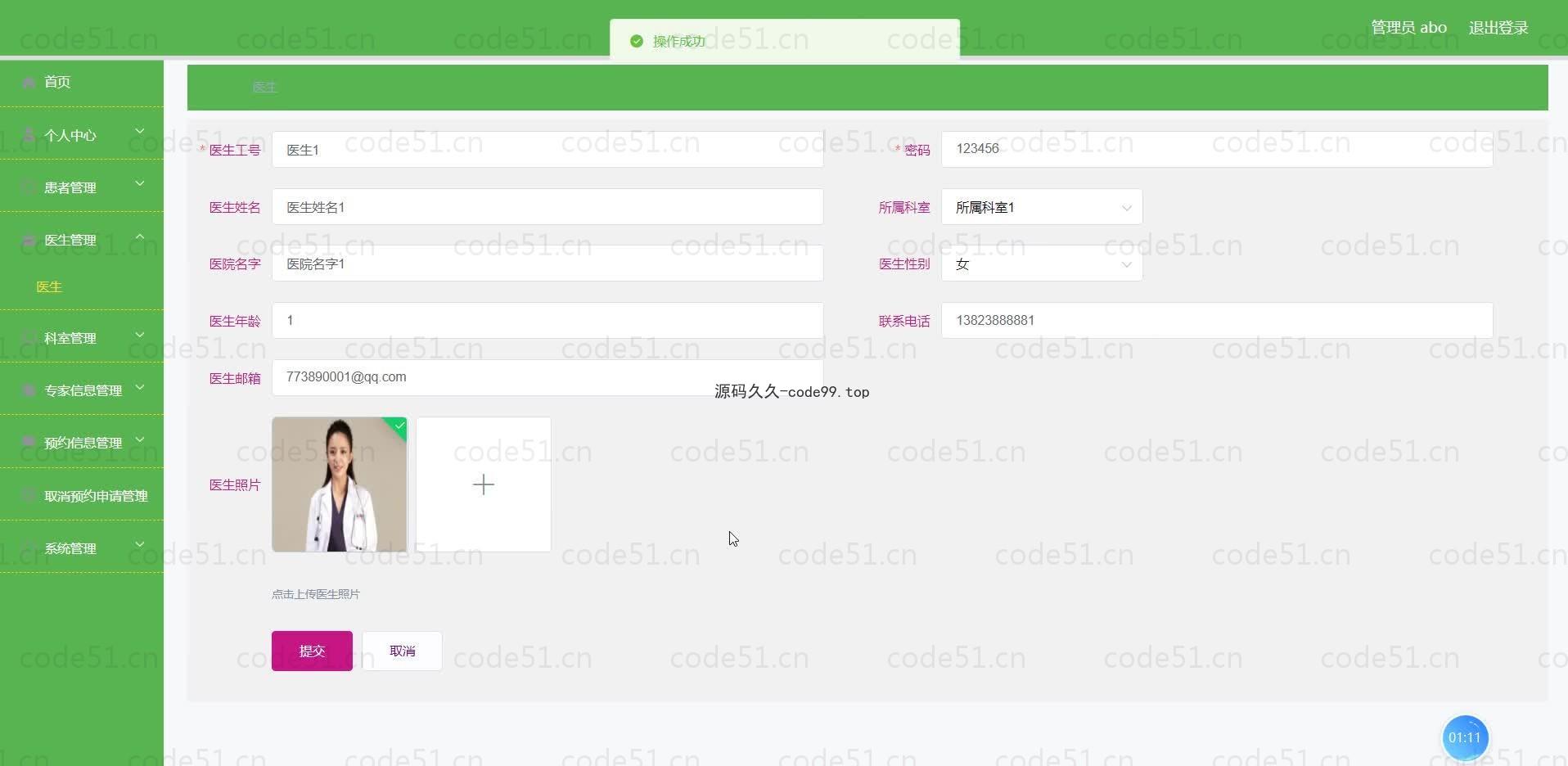The image size is (1568, 766).
Task: Collapse the 医生管理 chevron
Action: tap(140, 236)
